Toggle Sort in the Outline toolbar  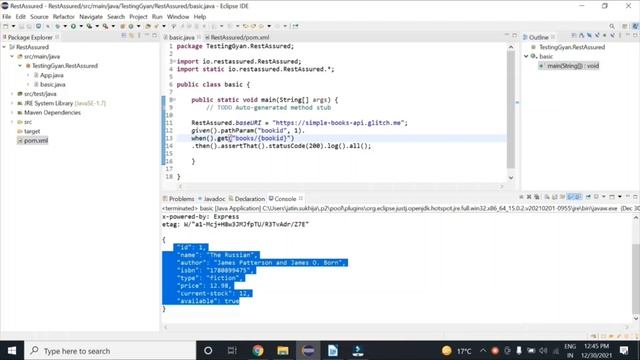(x=582, y=36)
